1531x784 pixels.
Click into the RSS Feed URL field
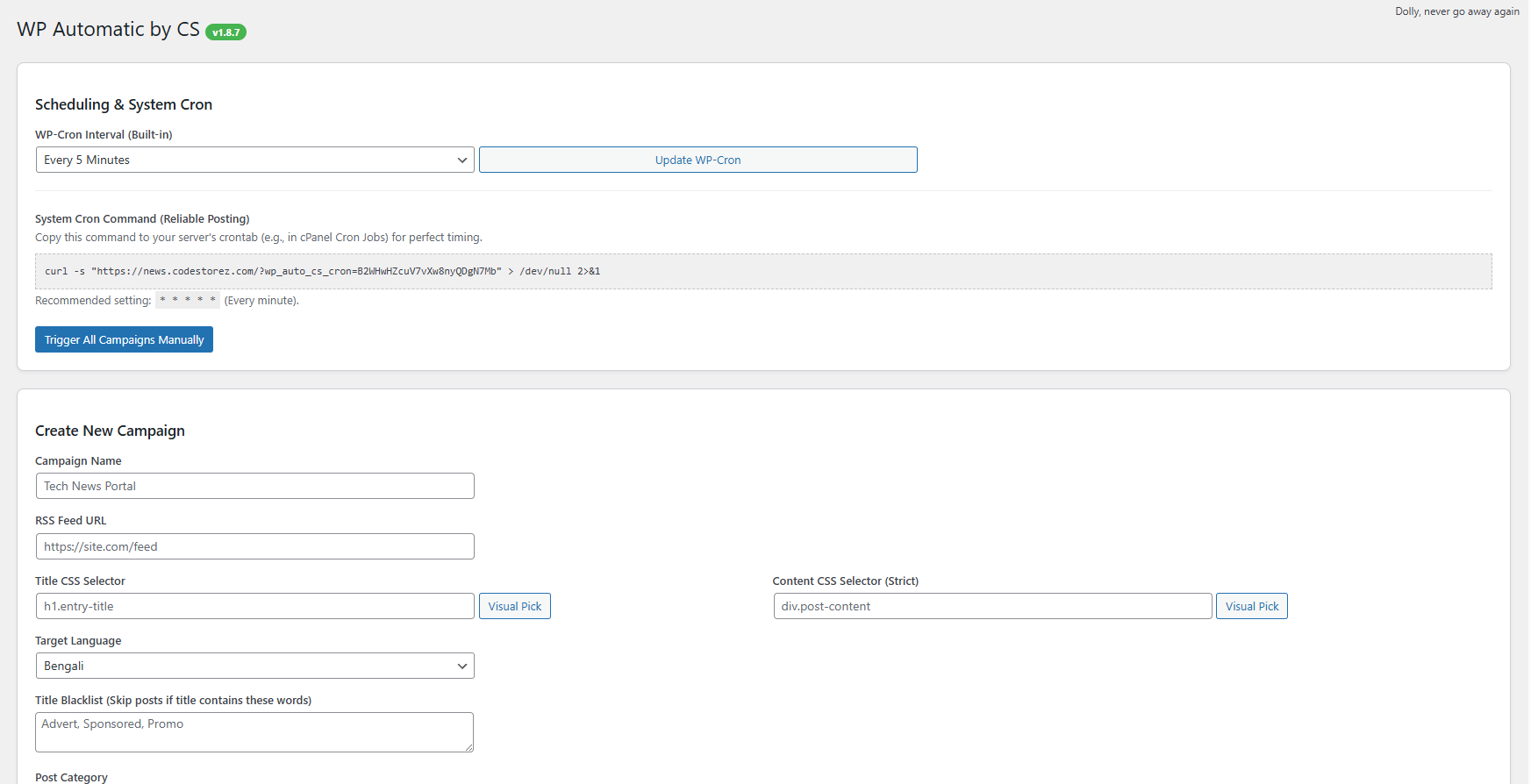(x=254, y=546)
